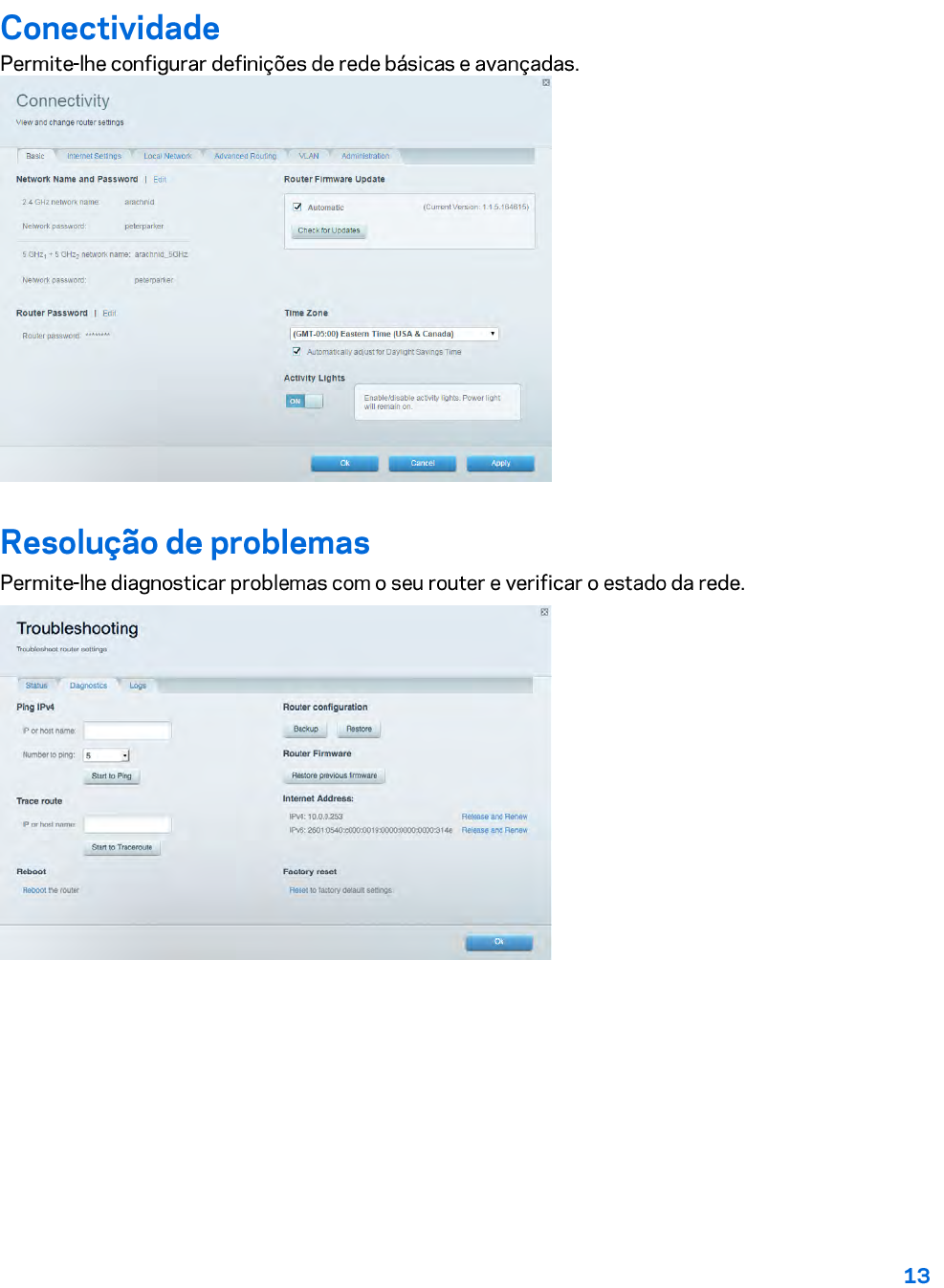The height and width of the screenshot is (1288, 944).
Task: Close the Troubleshooting dialog with X icon
Action: pyautogui.click(x=544, y=612)
